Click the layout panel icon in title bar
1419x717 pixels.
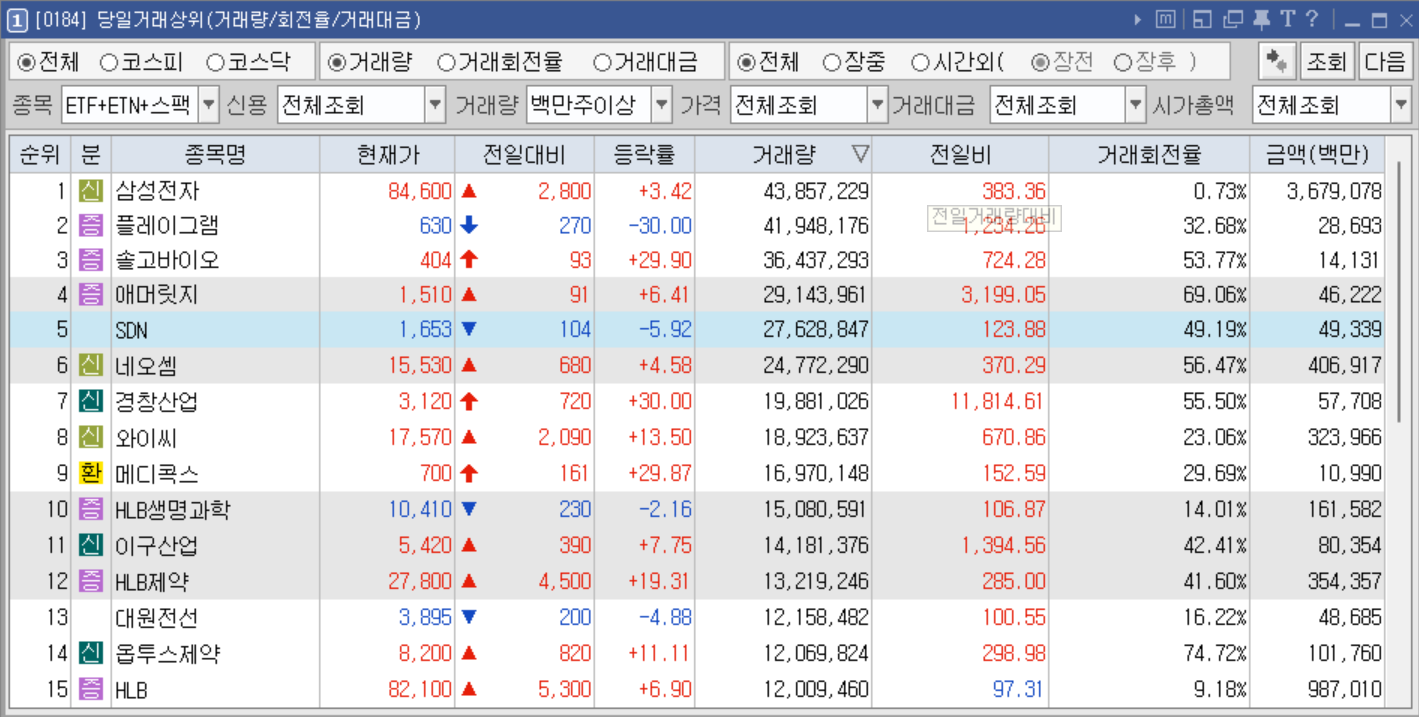click(1202, 19)
